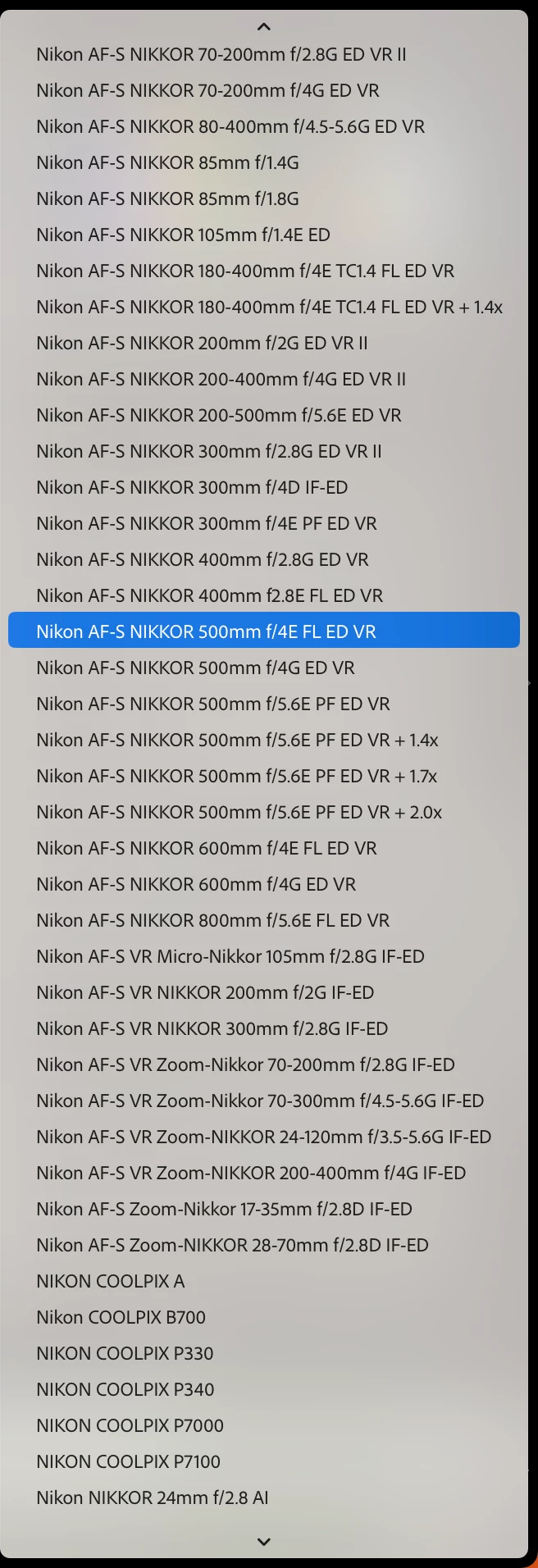Viewport: 538px width, 1568px height.
Task: Pick Nikon AF-S NIKKOR 85mm f/1.8G
Action: pos(264,198)
